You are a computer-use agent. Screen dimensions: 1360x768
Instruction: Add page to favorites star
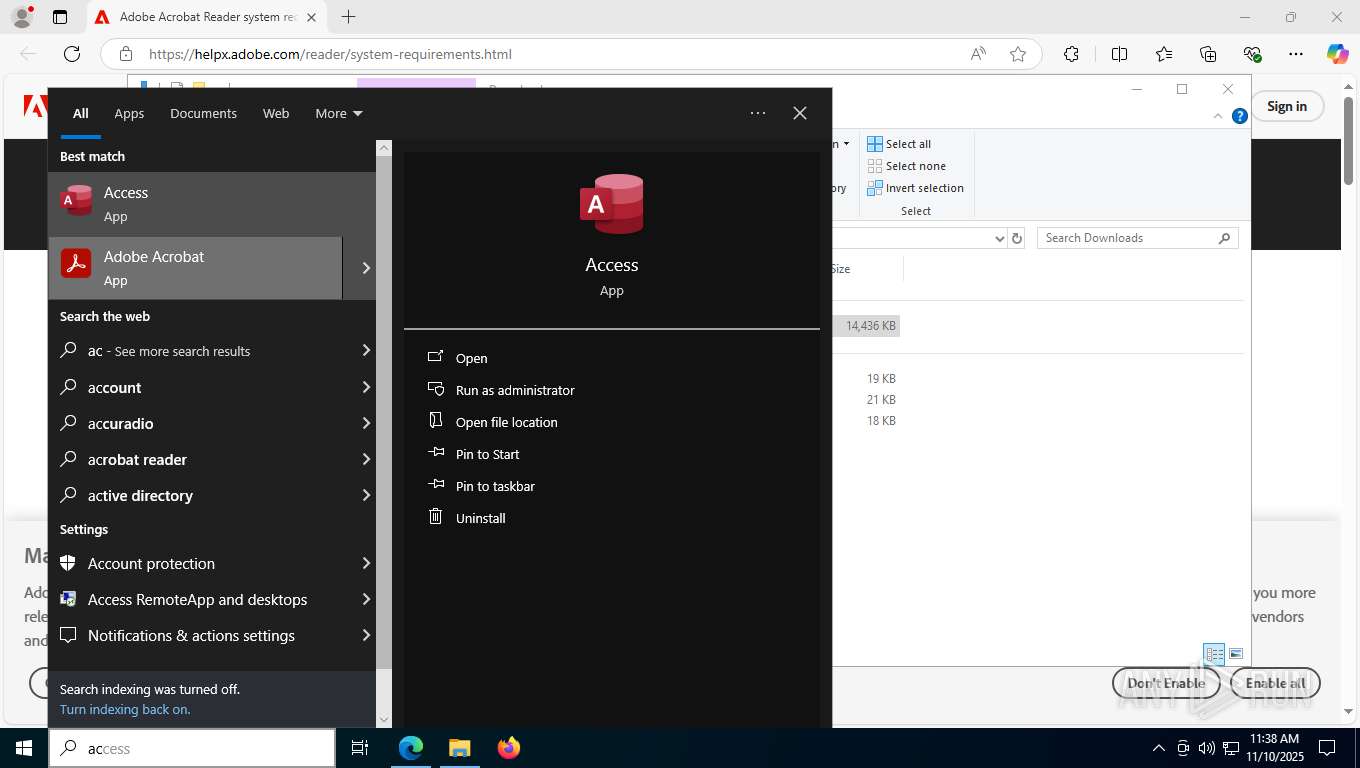[x=1018, y=54]
